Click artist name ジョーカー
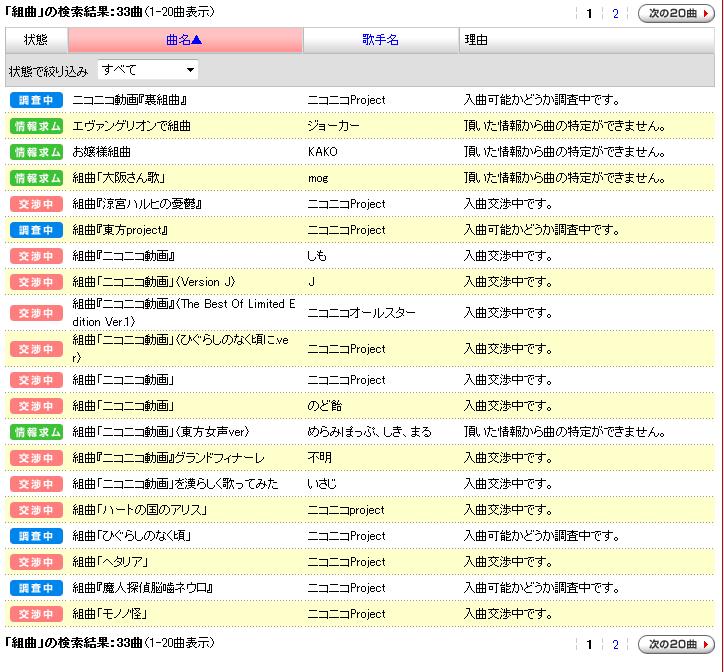Image resolution: width=724 pixels, height=672 pixels. (333, 126)
